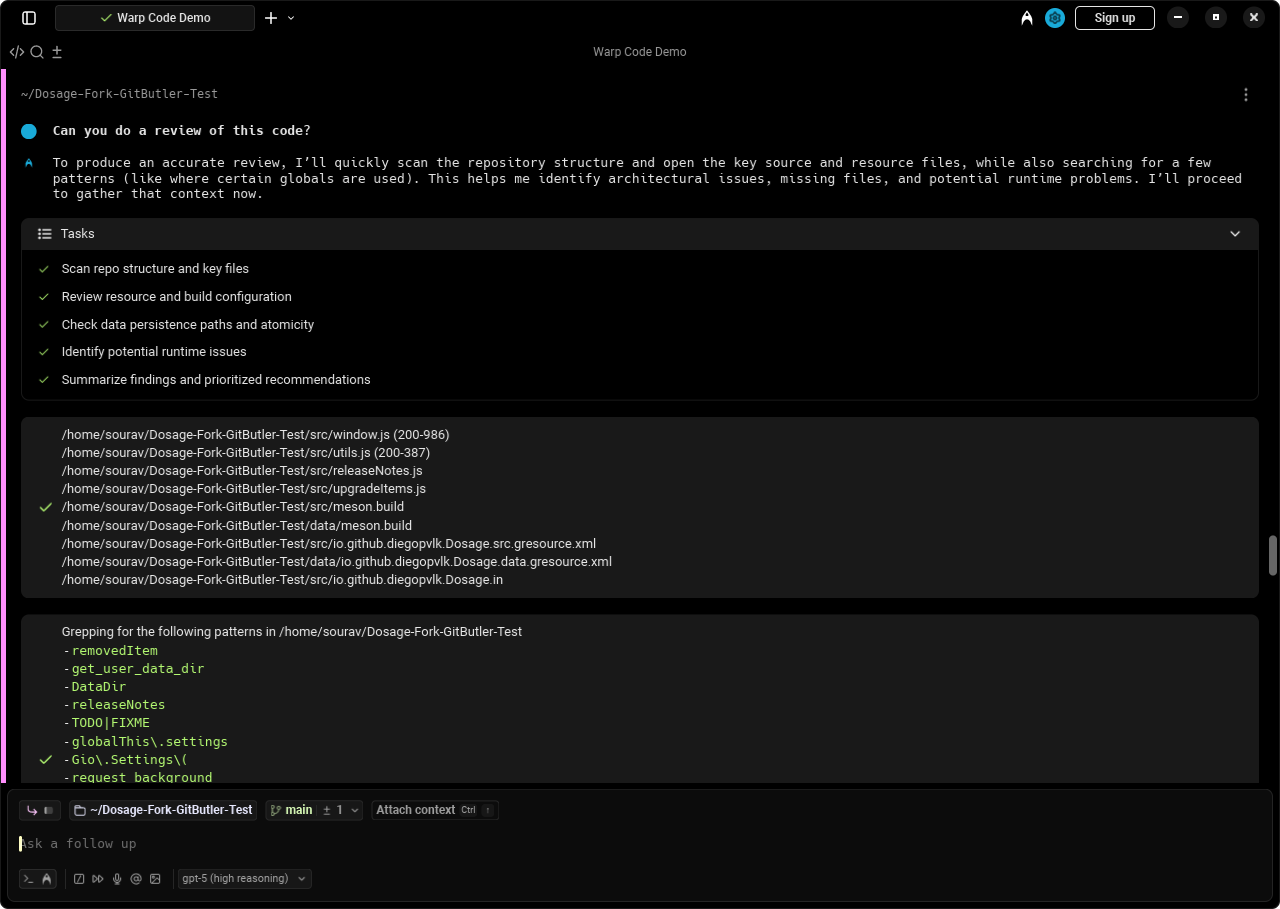Select grep pattern 'TODO|FIXME'
Image resolution: width=1280 pixels, height=909 pixels.
111,723
